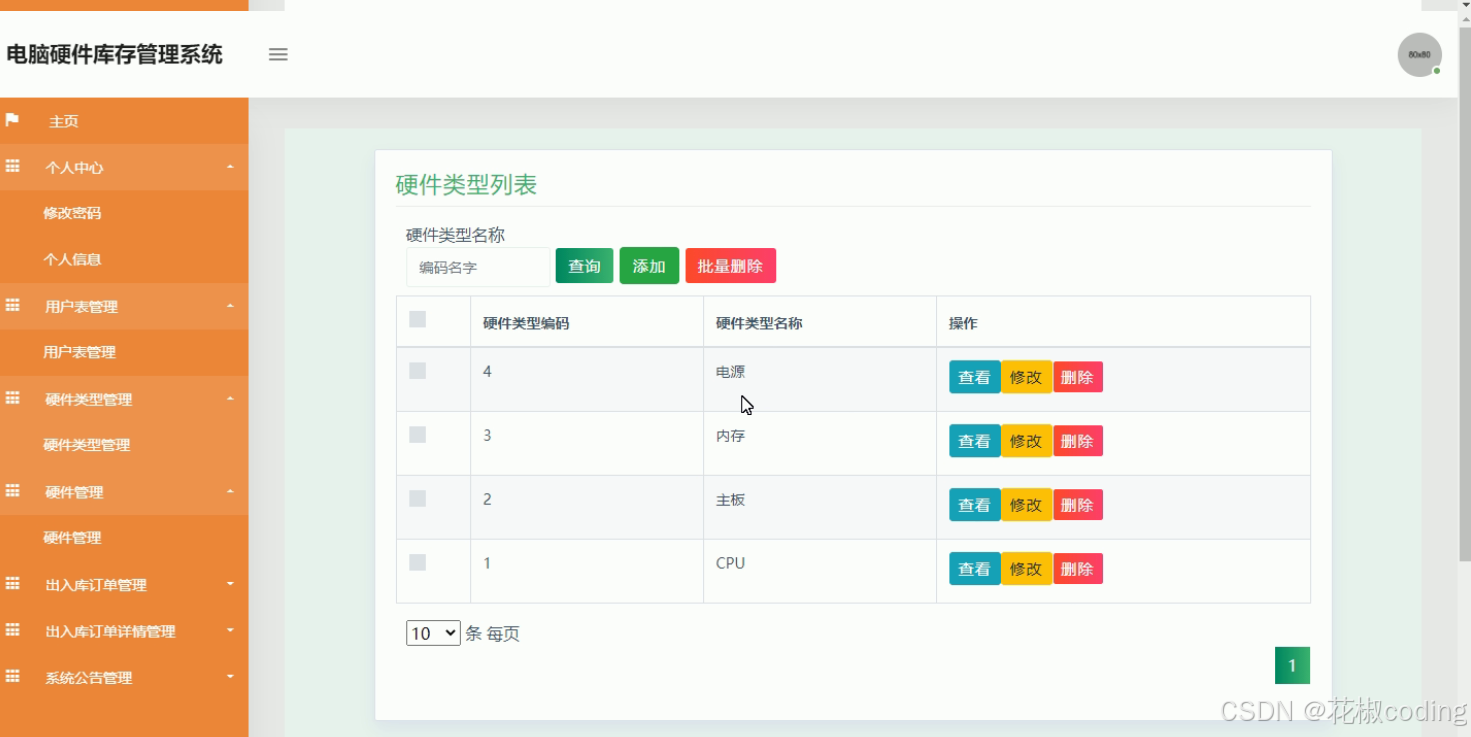The width and height of the screenshot is (1471, 737).
Task: Open 修改密码 in sidebar
Action: (x=72, y=213)
